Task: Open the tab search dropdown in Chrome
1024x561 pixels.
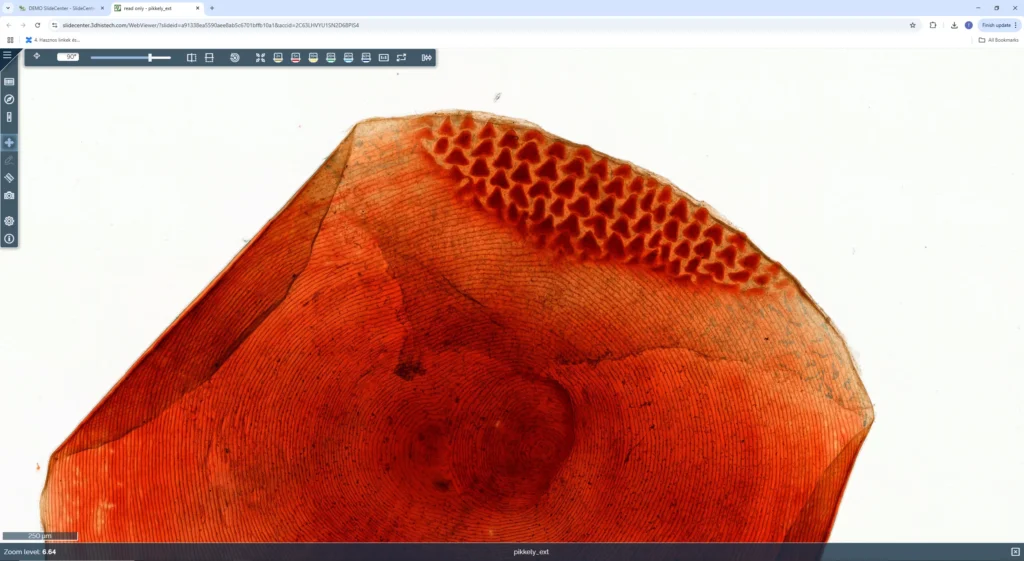Action: (8, 8)
